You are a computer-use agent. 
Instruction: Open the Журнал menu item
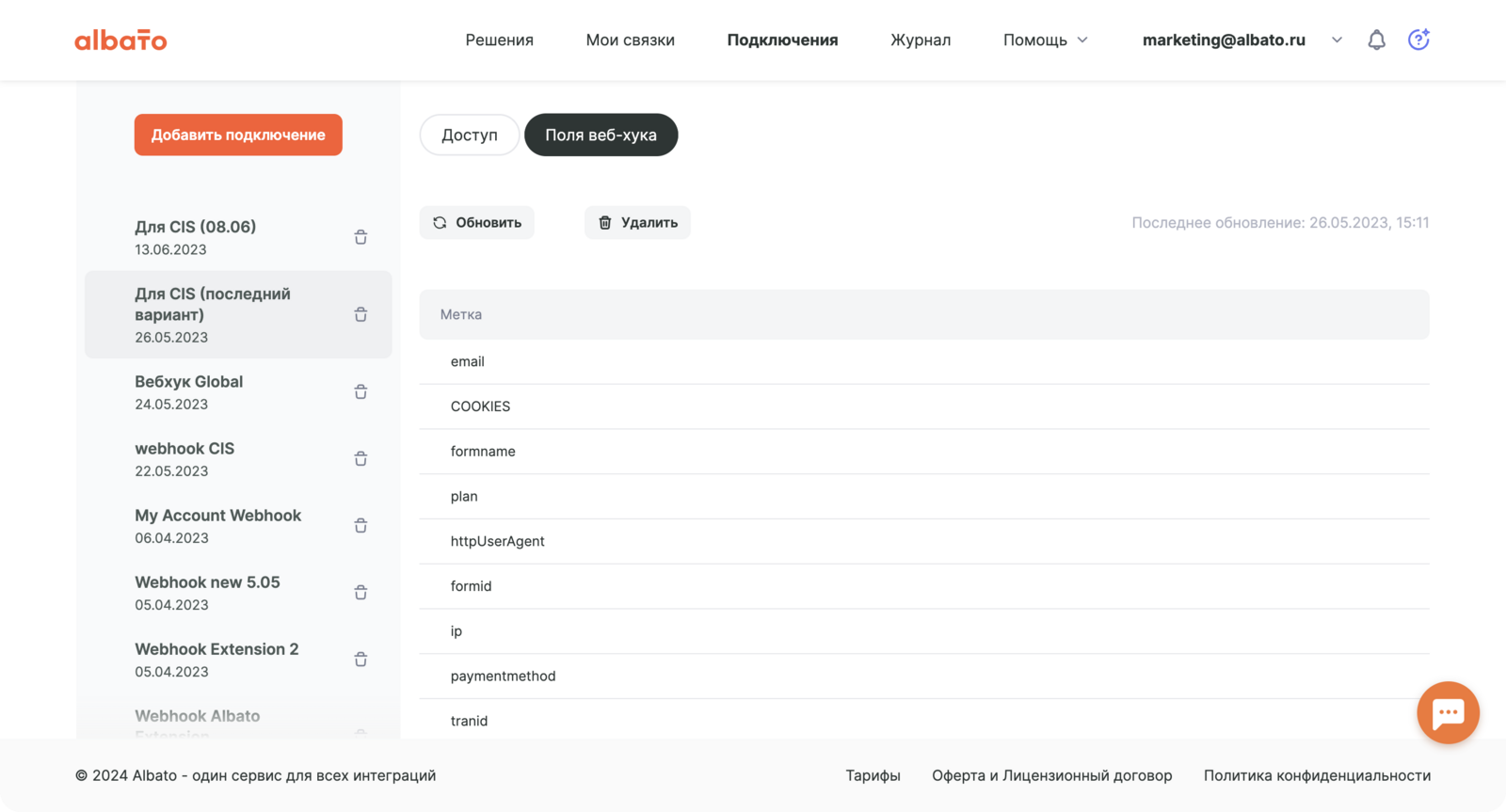click(x=920, y=40)
